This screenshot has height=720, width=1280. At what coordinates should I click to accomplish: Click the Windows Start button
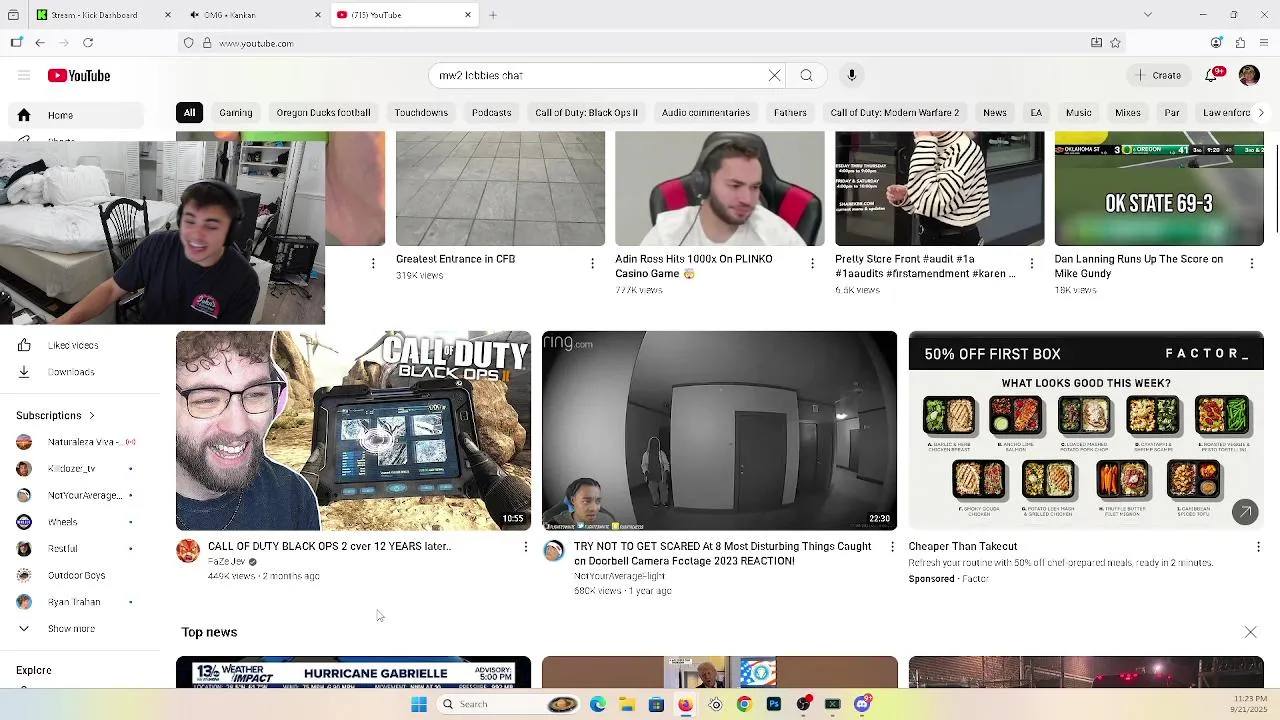[419, 704]
